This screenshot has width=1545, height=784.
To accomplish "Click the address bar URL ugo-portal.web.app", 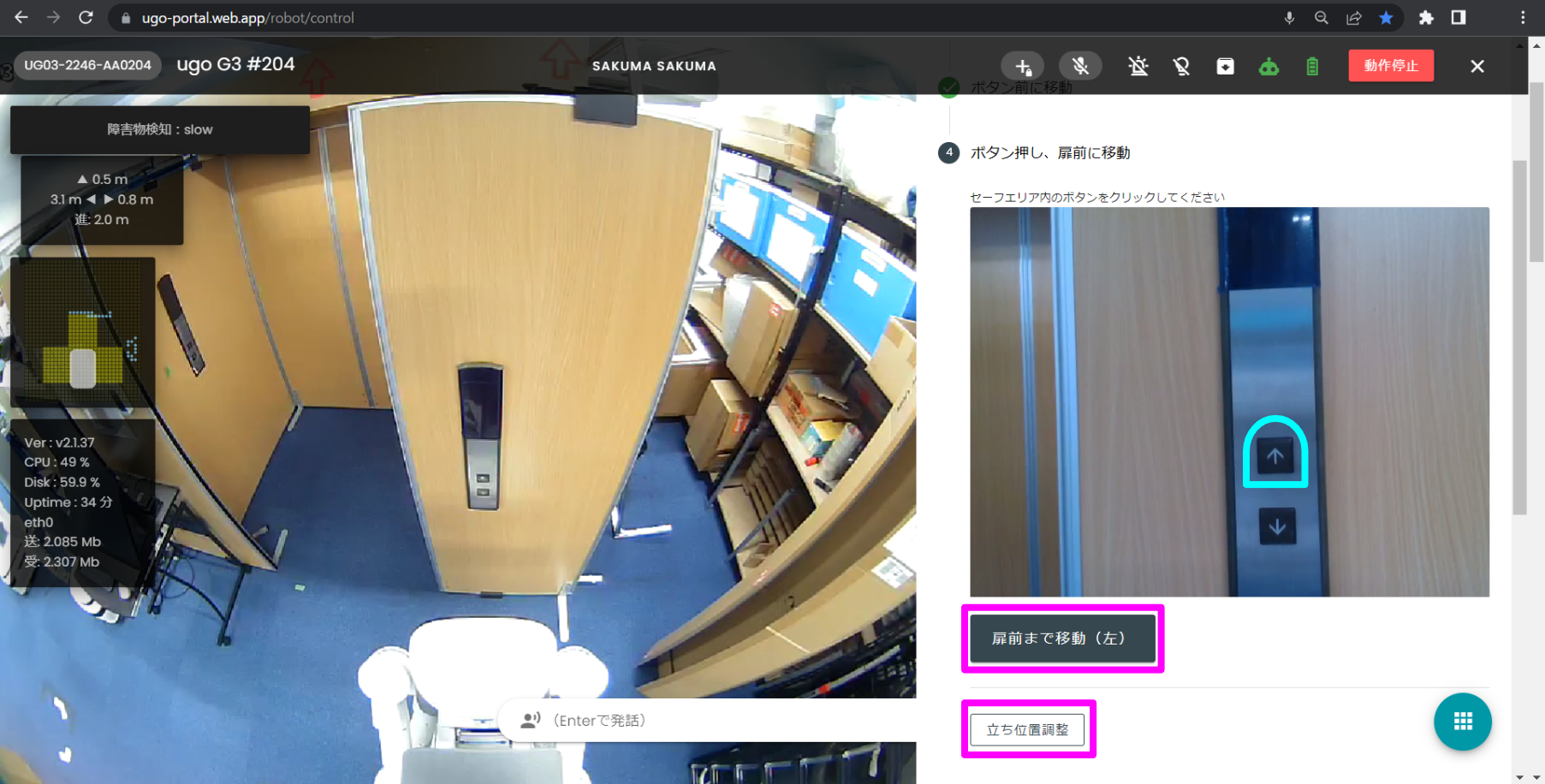I will pos(247,18).
